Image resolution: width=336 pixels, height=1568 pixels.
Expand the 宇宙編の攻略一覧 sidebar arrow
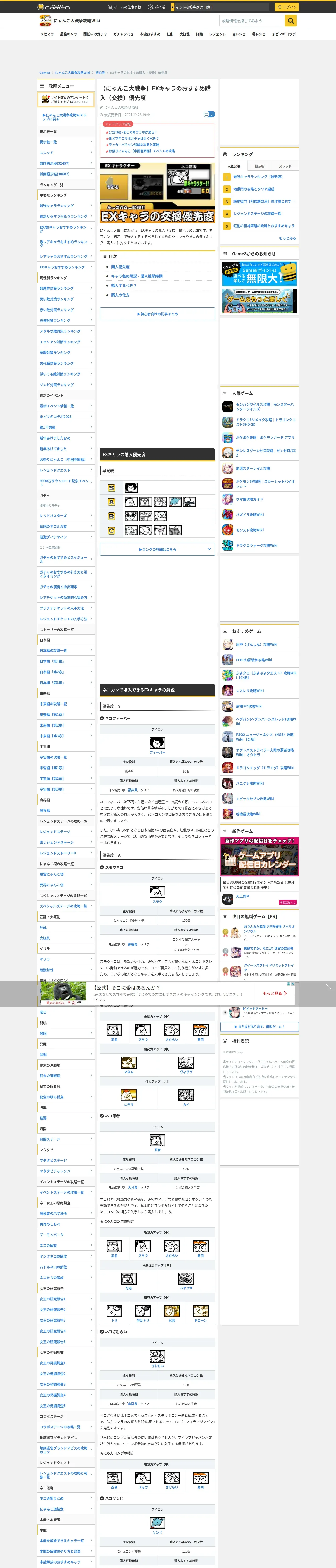92,757
